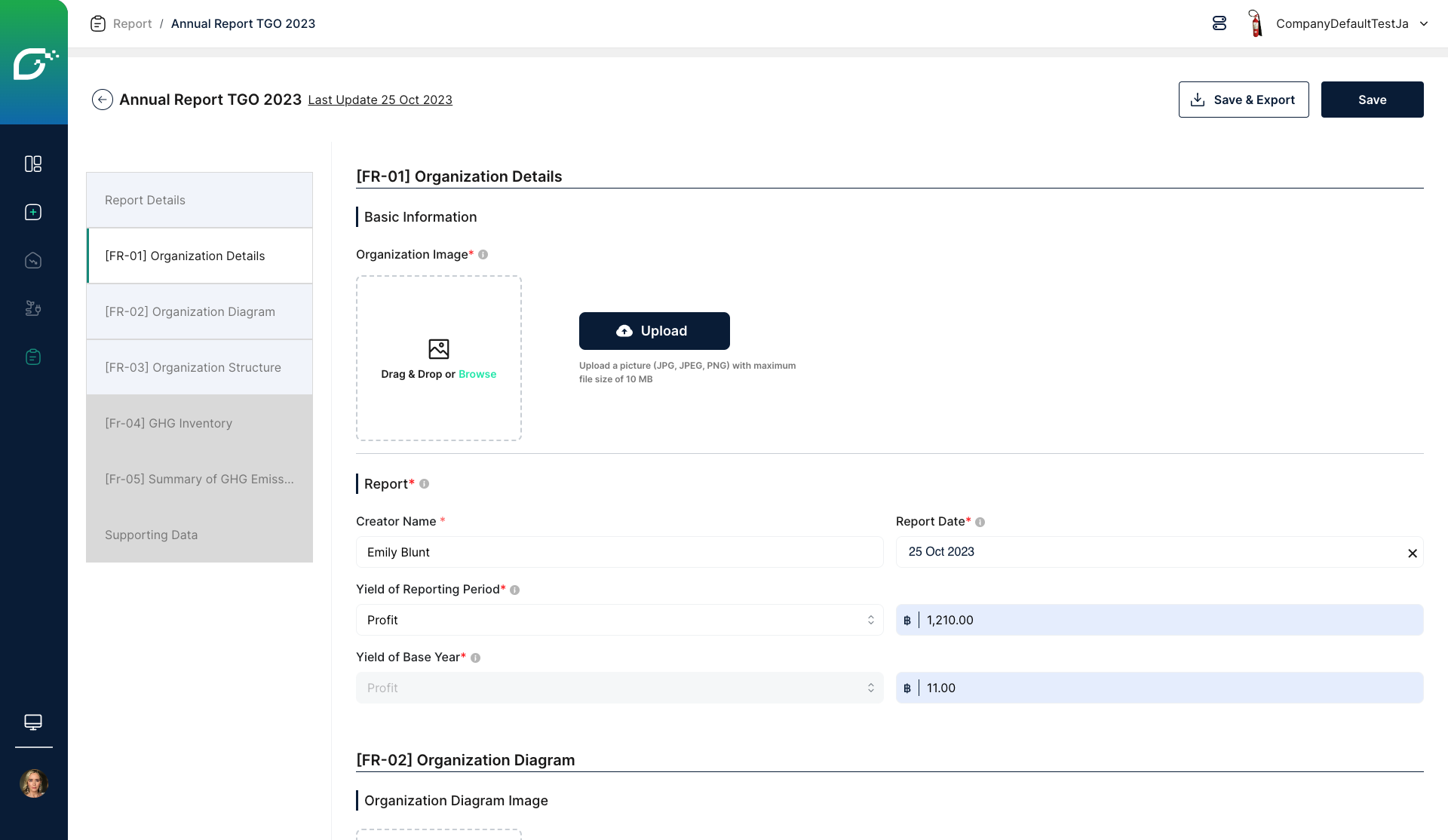Click the add-new plus icon in sidebar
The height and width of the screenshot is (840, 1448).
point(33,212)
